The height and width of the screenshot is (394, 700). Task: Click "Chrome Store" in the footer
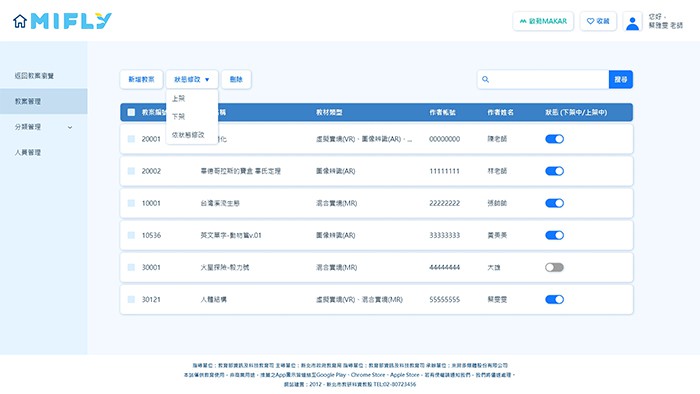[368, 375]
